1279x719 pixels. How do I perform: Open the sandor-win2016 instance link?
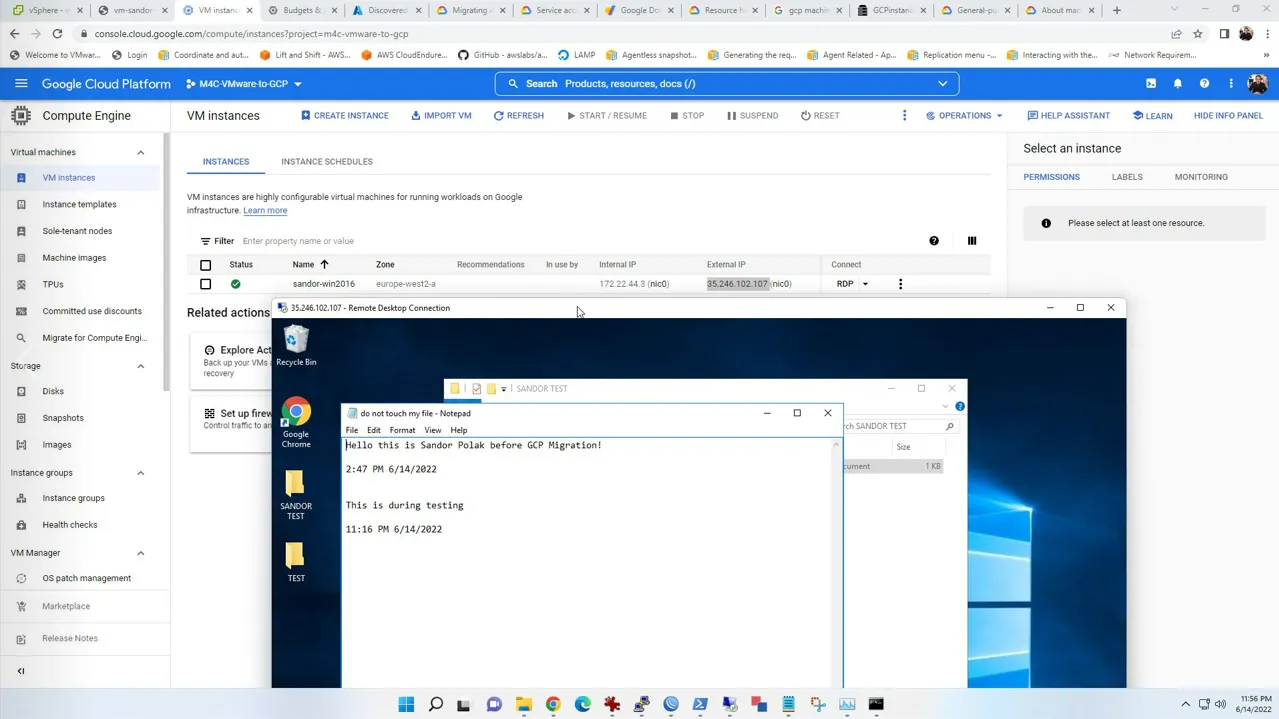tap(324, 284)
